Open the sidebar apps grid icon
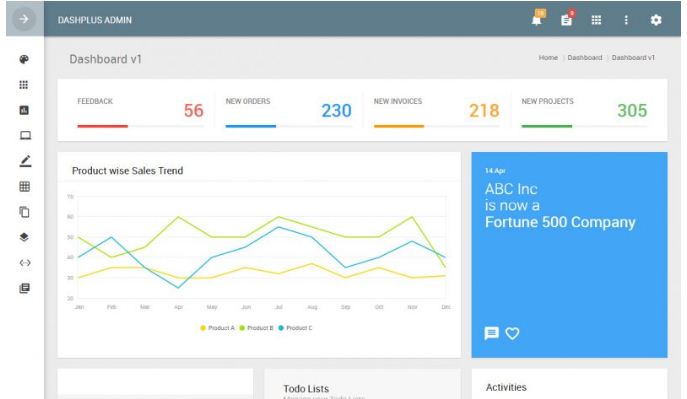 coord(24,85)
